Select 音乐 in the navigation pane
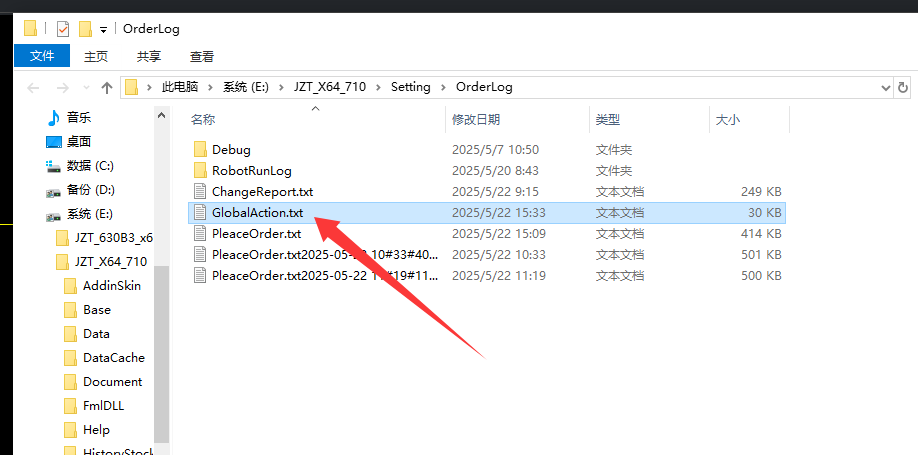This screenshot has height=455, width=918. pos(79,117)
